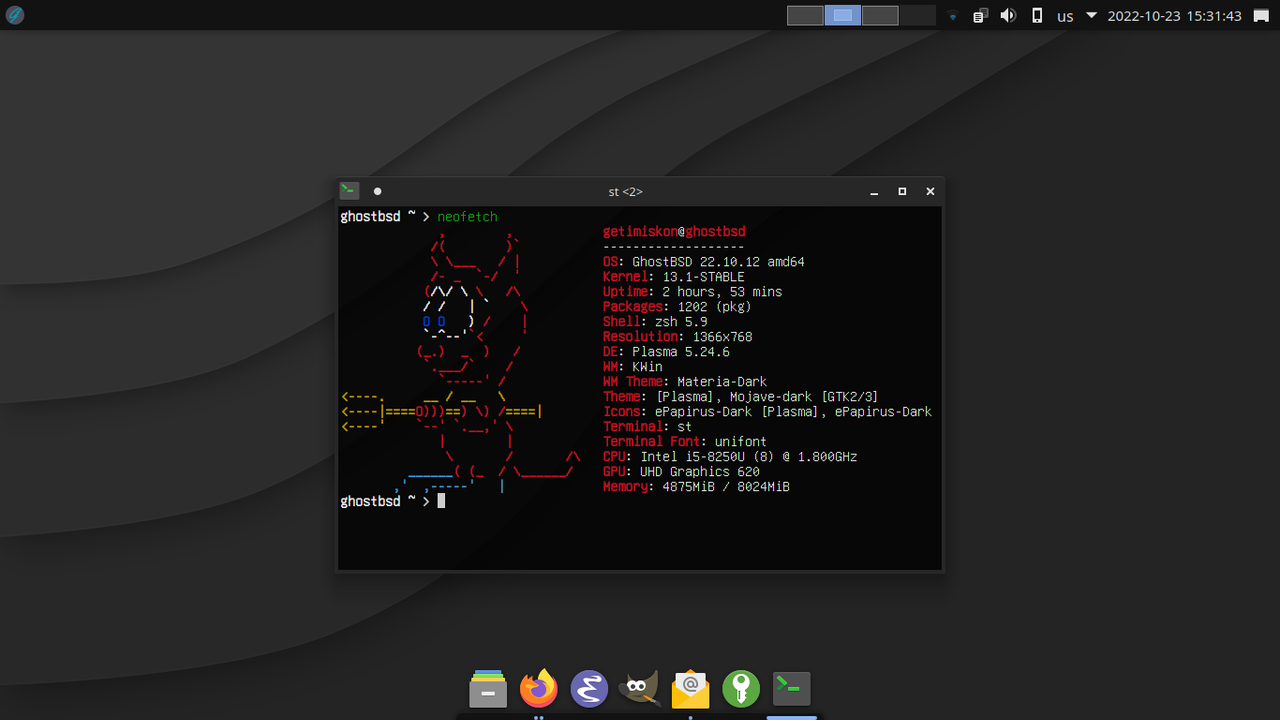Switch to the first virtual desktop in pager
The width and height of the screenshot is (1280, 720).
(805, 15)
